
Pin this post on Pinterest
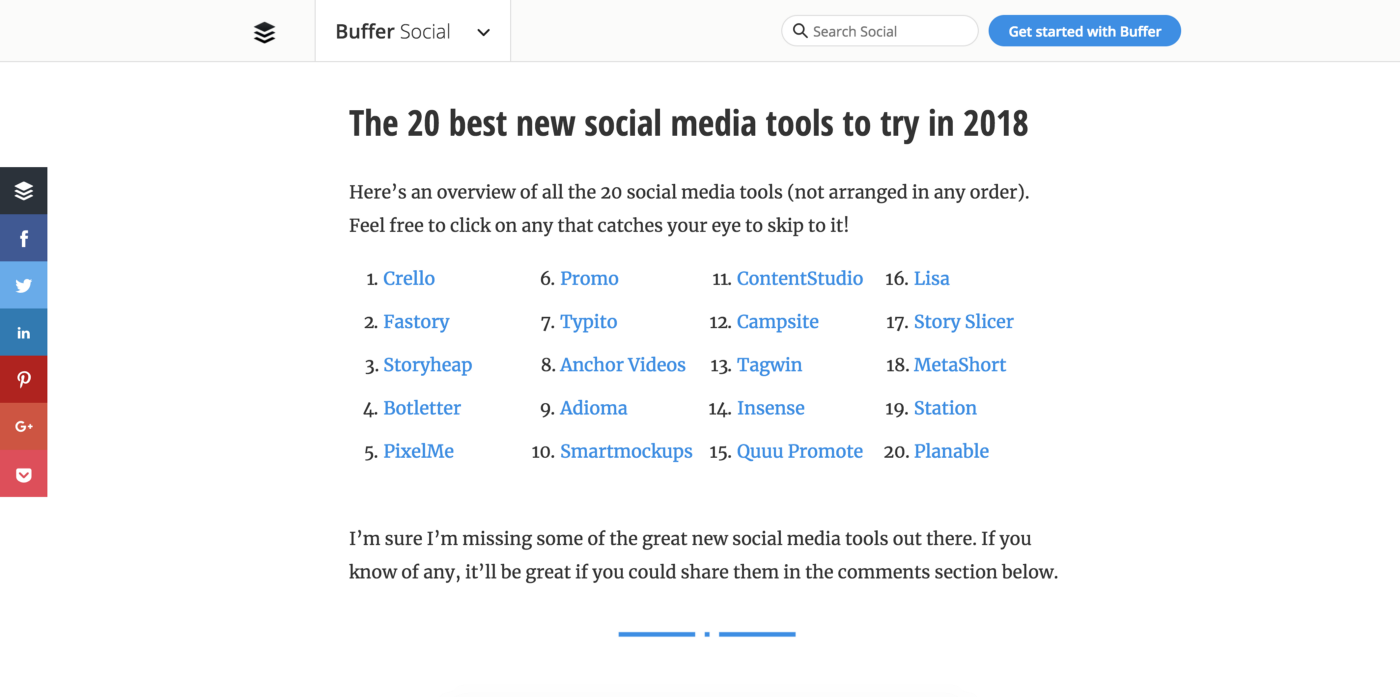tap(24, 379)
